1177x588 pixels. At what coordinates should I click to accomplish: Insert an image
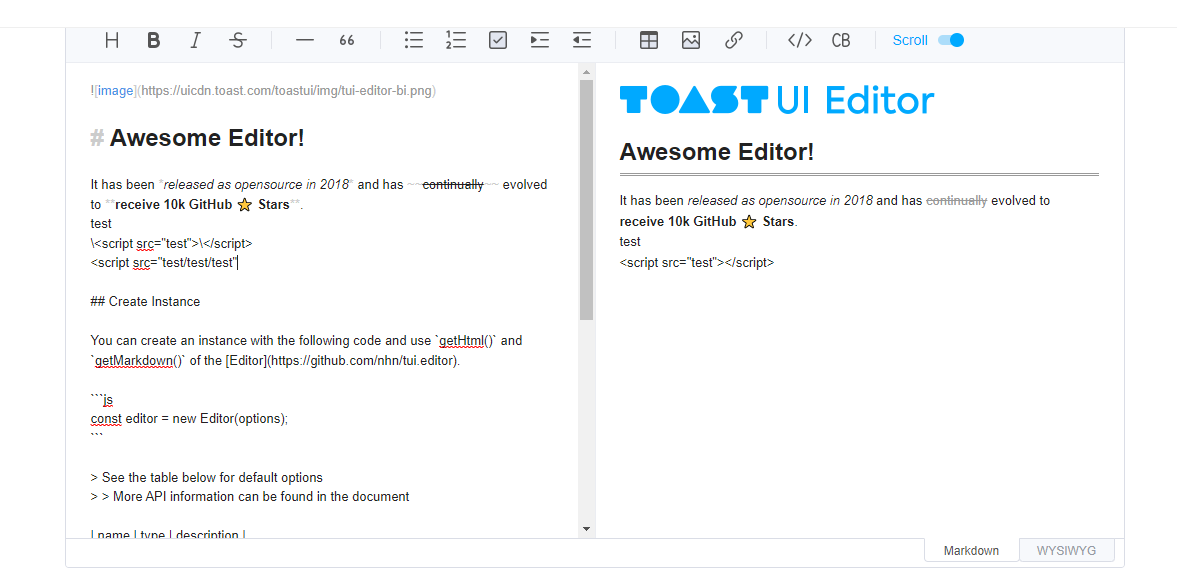click(x=690, y=40)
